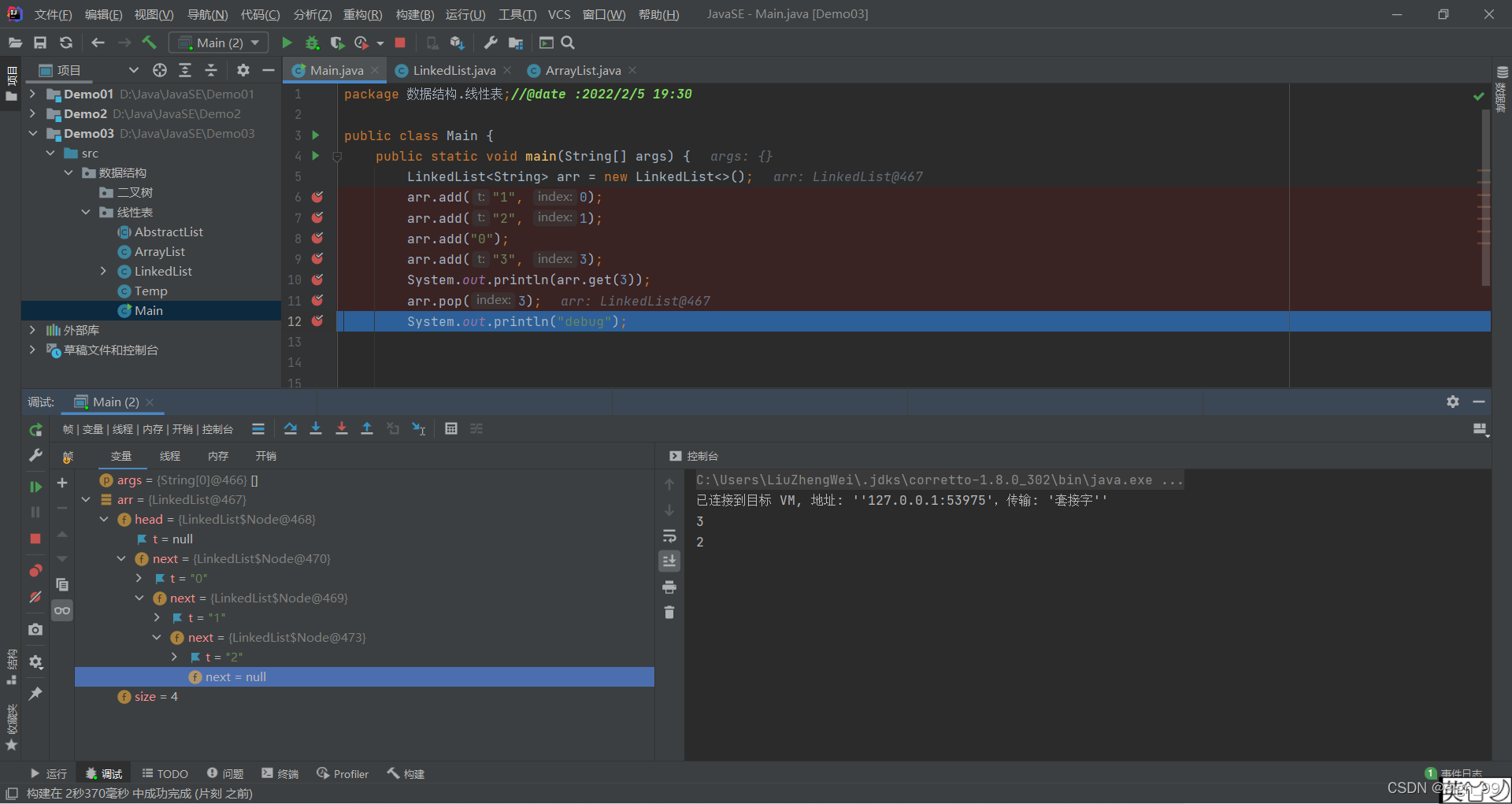Toggle breakpoint on line 10
The height and width of the screenshot is (804, 1512).
tap(317, 279)
